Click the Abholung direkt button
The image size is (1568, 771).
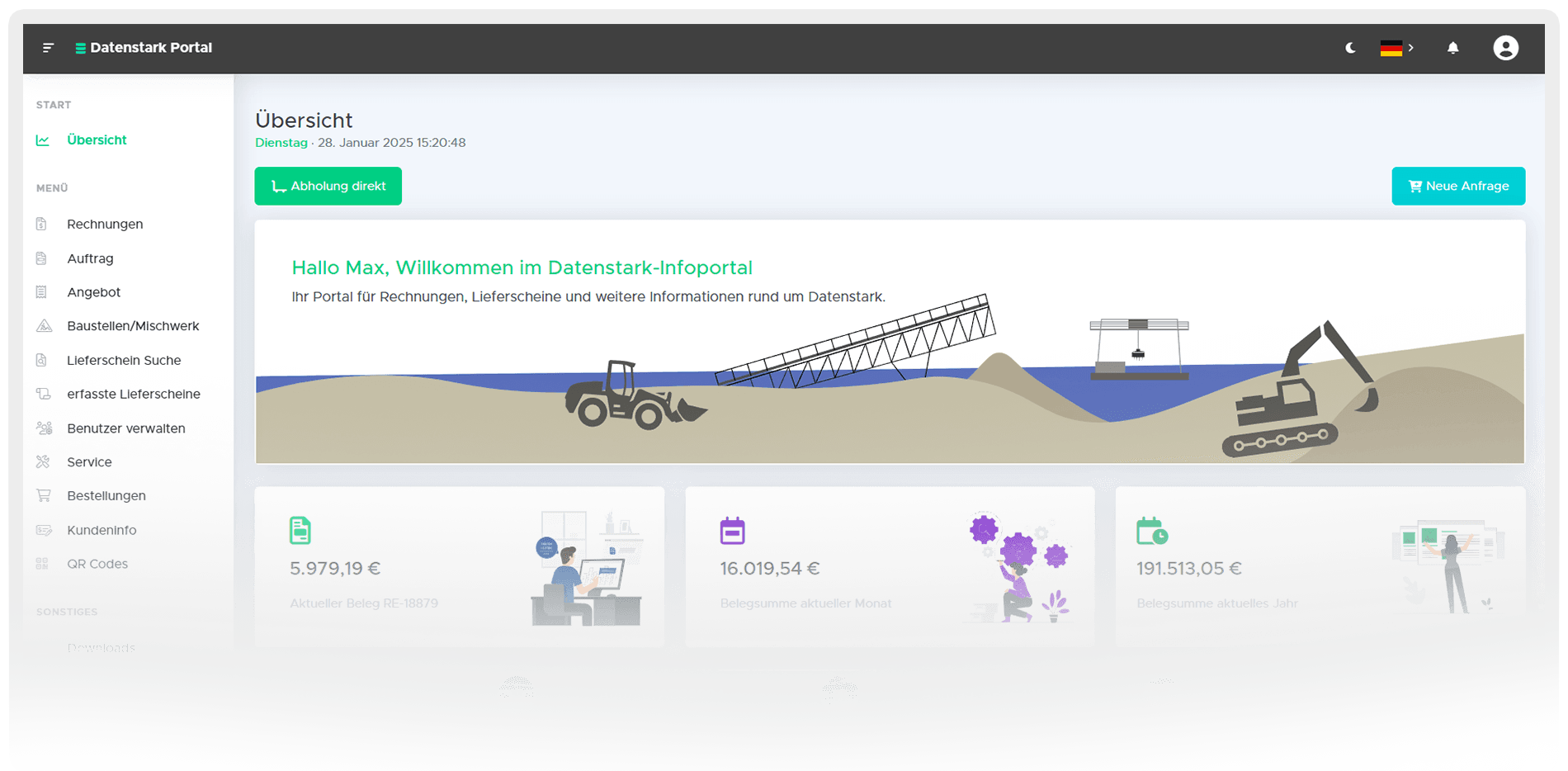click(x=328, y=186)
